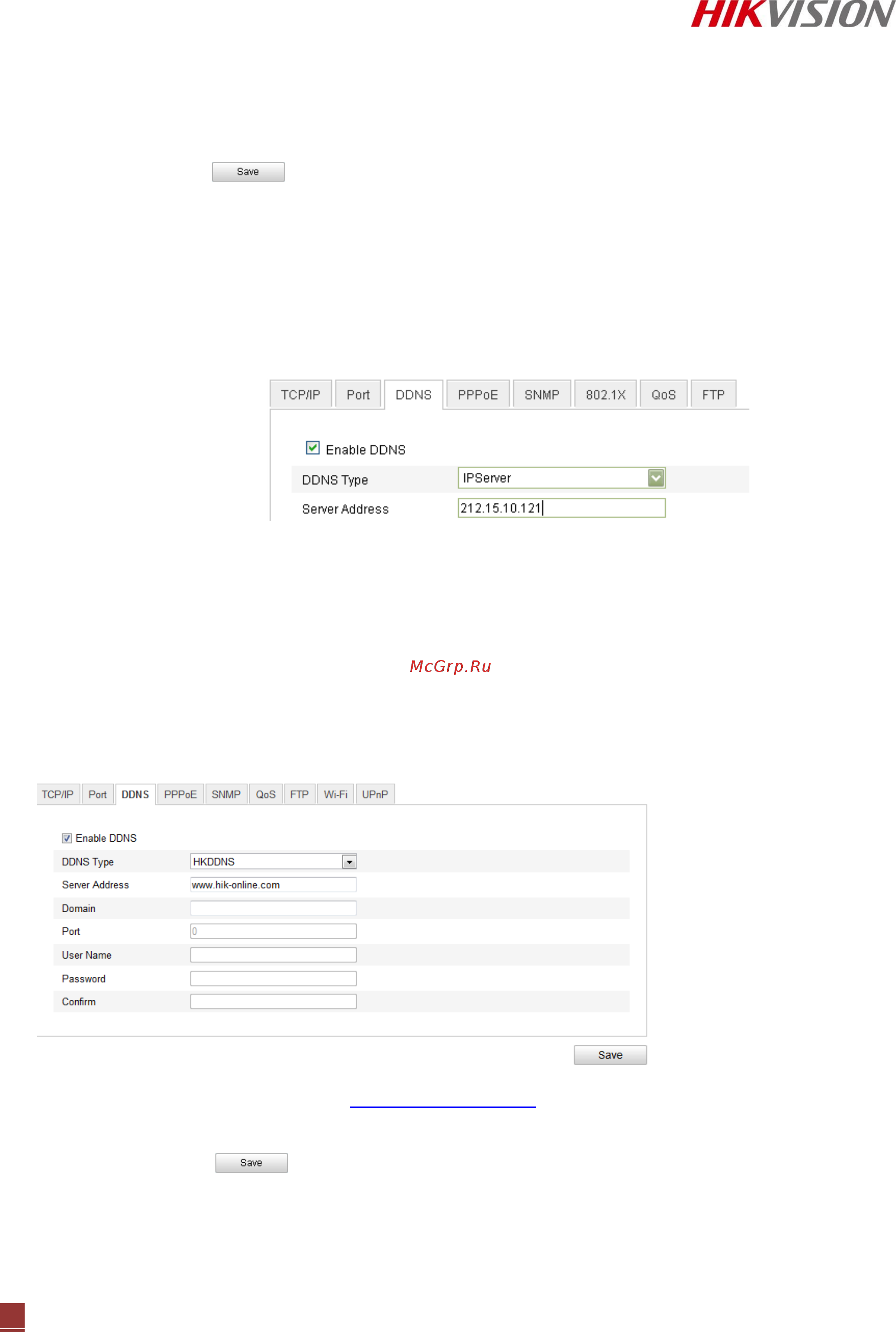
Task: Click the User Name input field
Action: pos(273,955)
